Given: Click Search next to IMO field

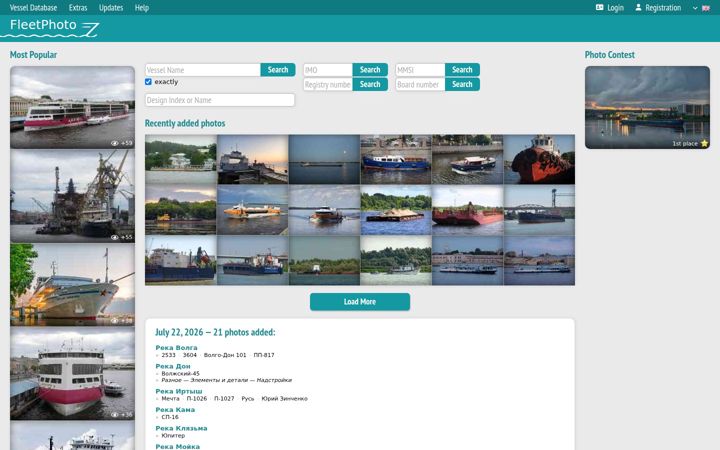Looking at the screenshot, I should click(x=370, y=70).
